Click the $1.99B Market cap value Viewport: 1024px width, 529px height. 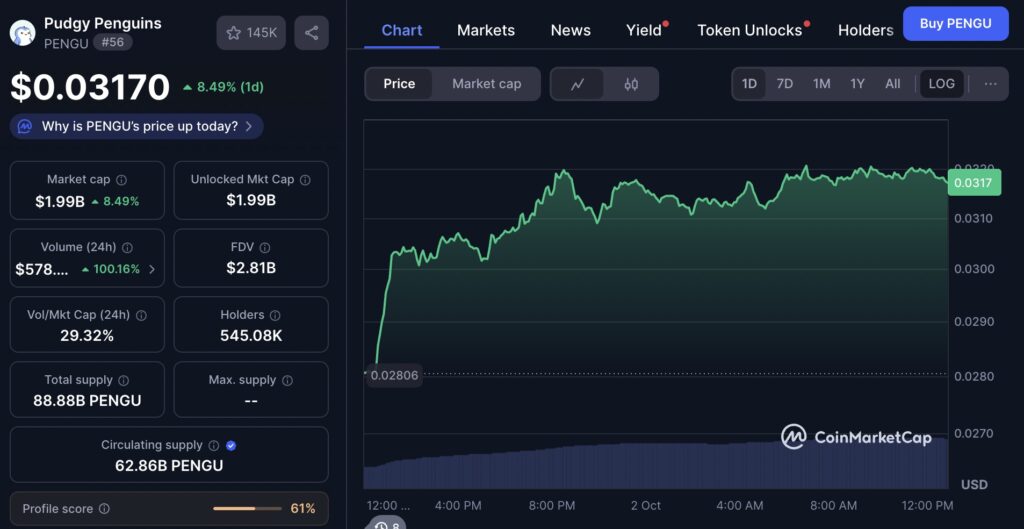pyautogui.click(x=60, y=201)
